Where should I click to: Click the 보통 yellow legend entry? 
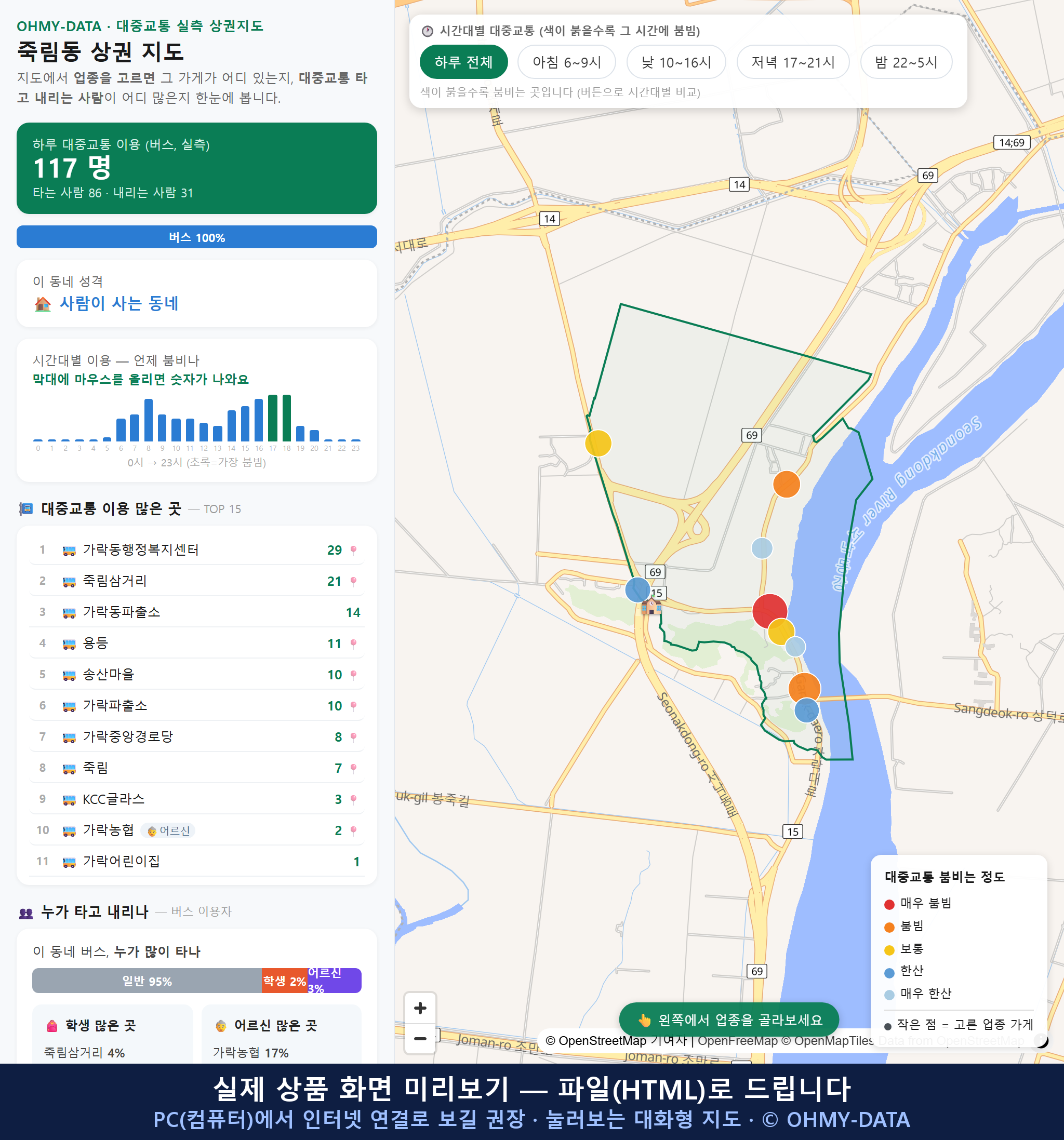click(904, 948)
